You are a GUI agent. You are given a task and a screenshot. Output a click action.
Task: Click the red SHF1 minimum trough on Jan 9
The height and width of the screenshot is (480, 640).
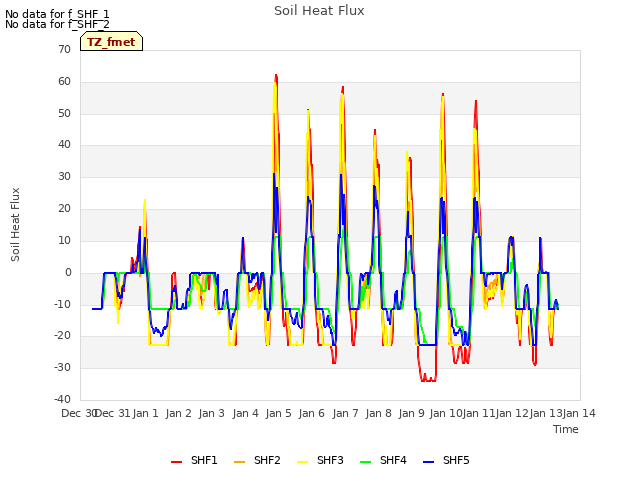428,380
